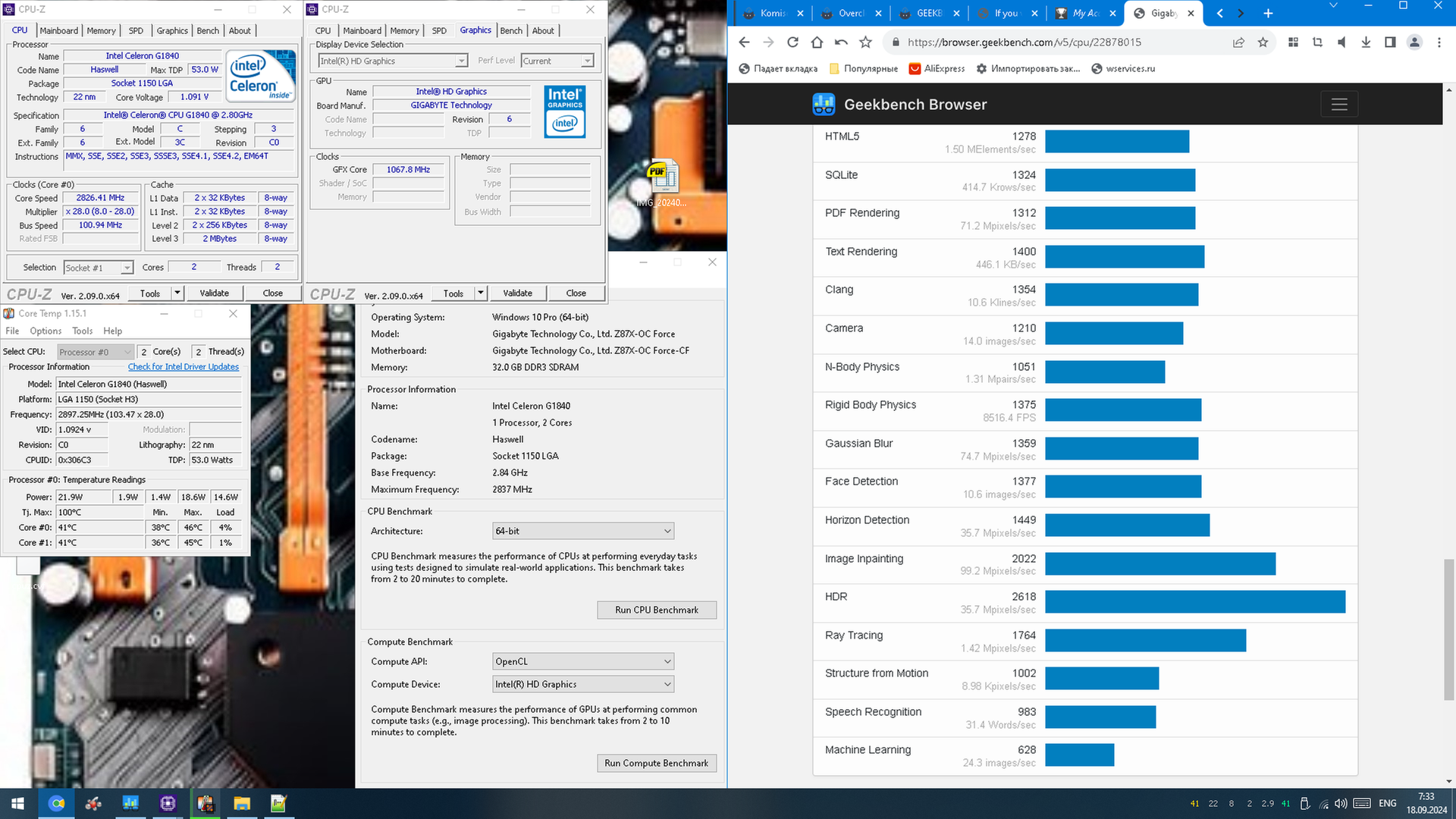Open the browser profile avatar
This screenshot has height=819, width=1456.
coord(1414,42)
